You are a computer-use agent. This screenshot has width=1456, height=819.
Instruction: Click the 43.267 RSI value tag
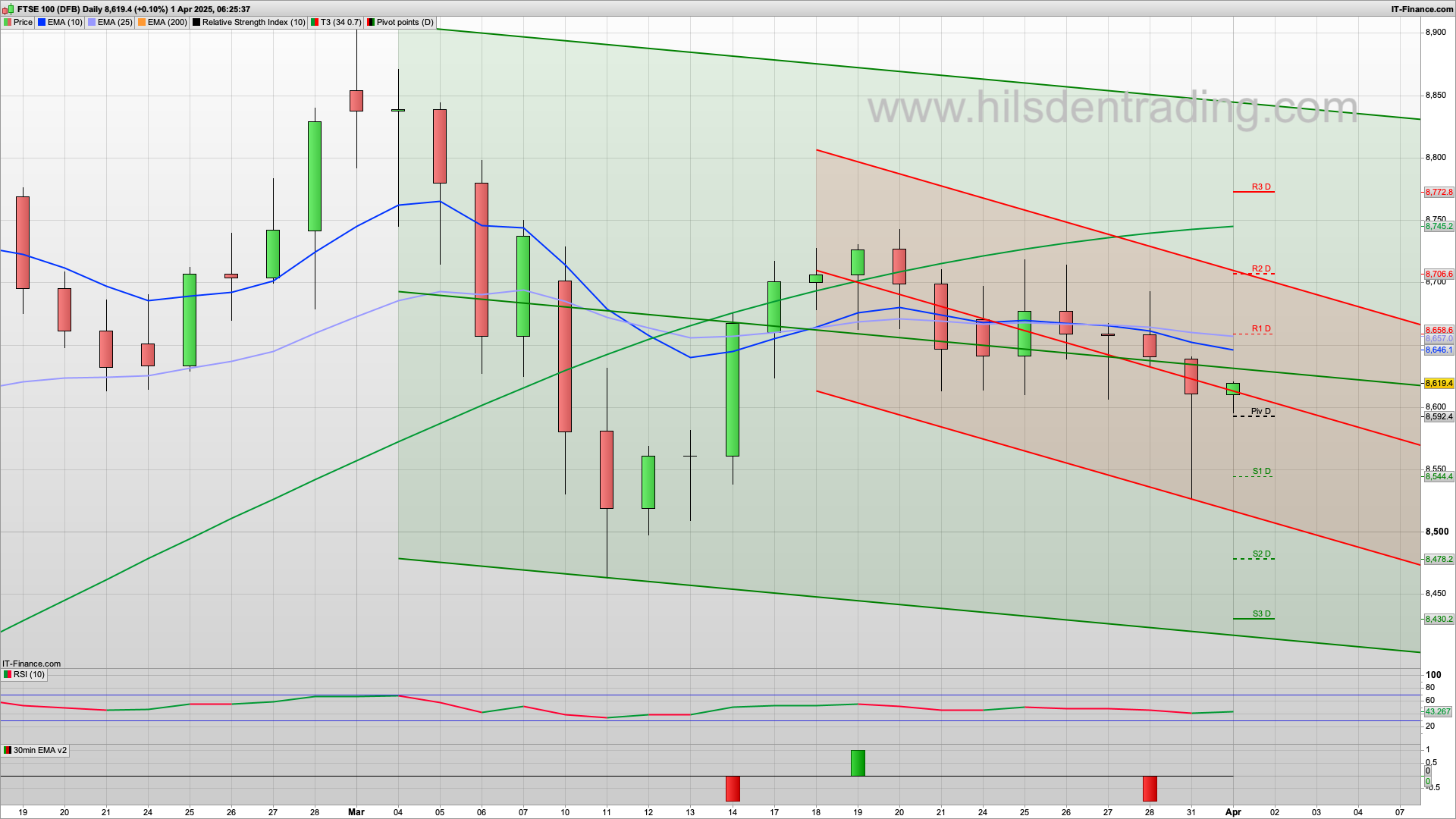click(1438, 711)
